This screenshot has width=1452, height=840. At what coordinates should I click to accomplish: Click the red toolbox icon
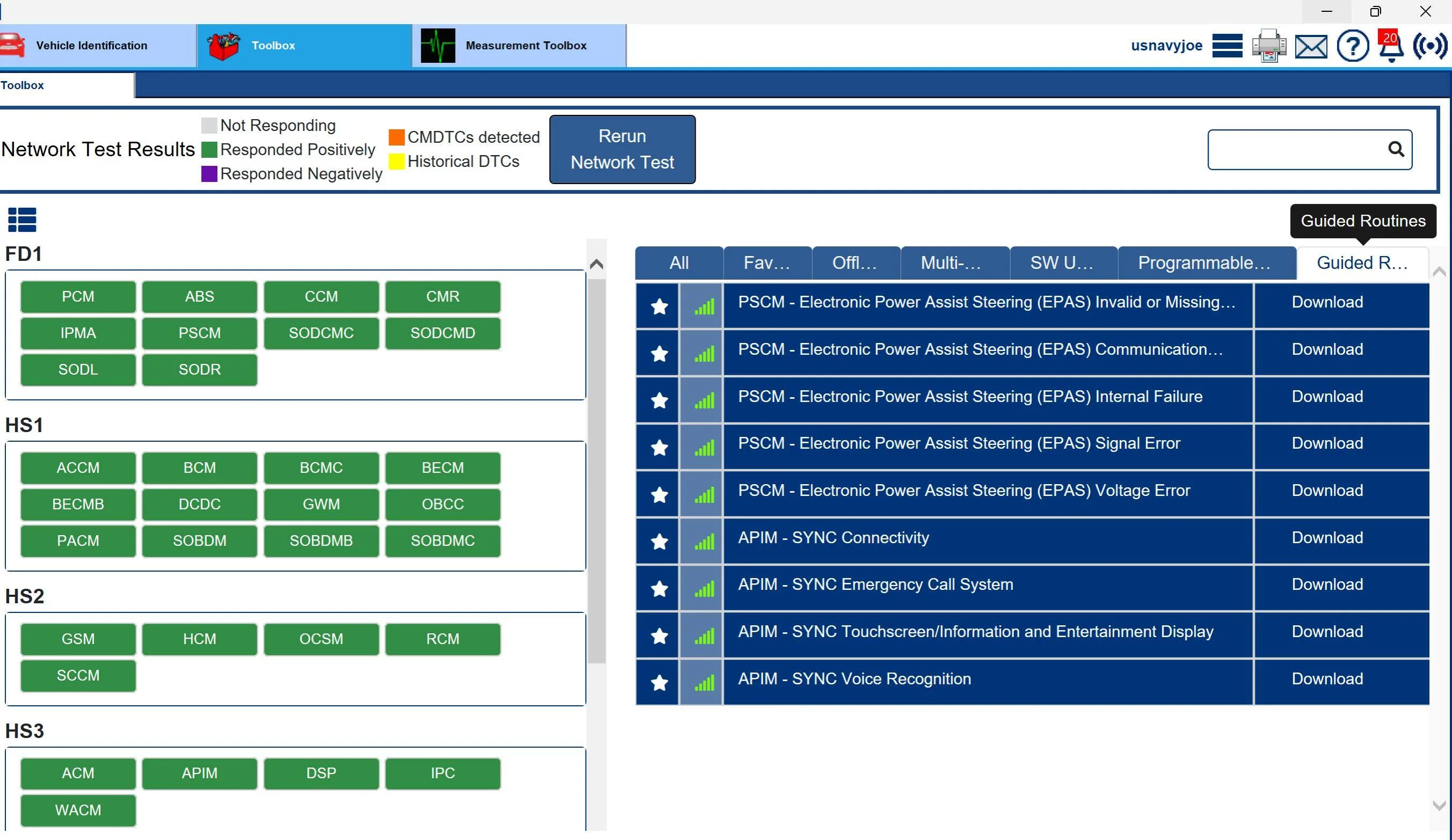(x=223, y=46)
